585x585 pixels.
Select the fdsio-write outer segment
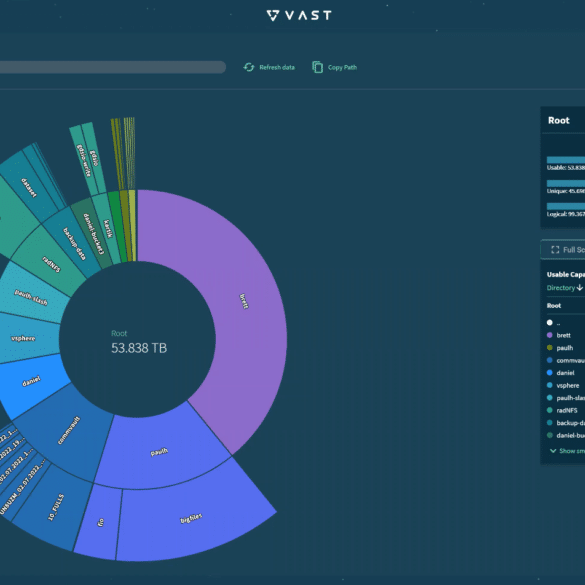tap(83, 160)
